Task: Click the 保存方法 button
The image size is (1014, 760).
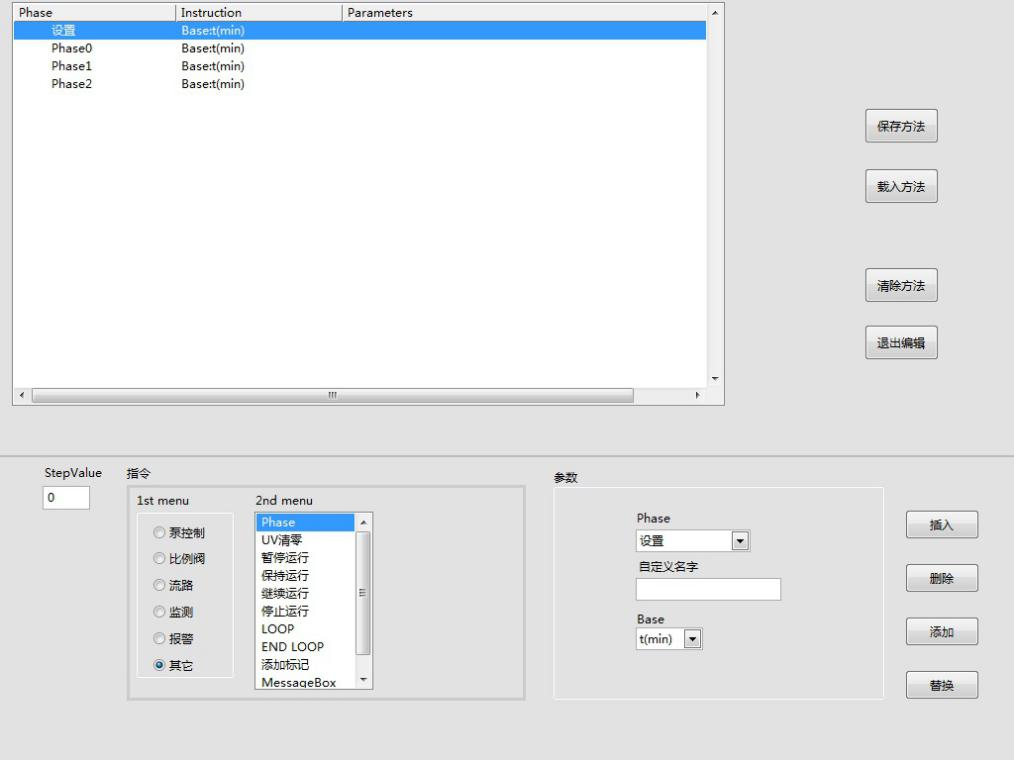Action: click(900, 127)
